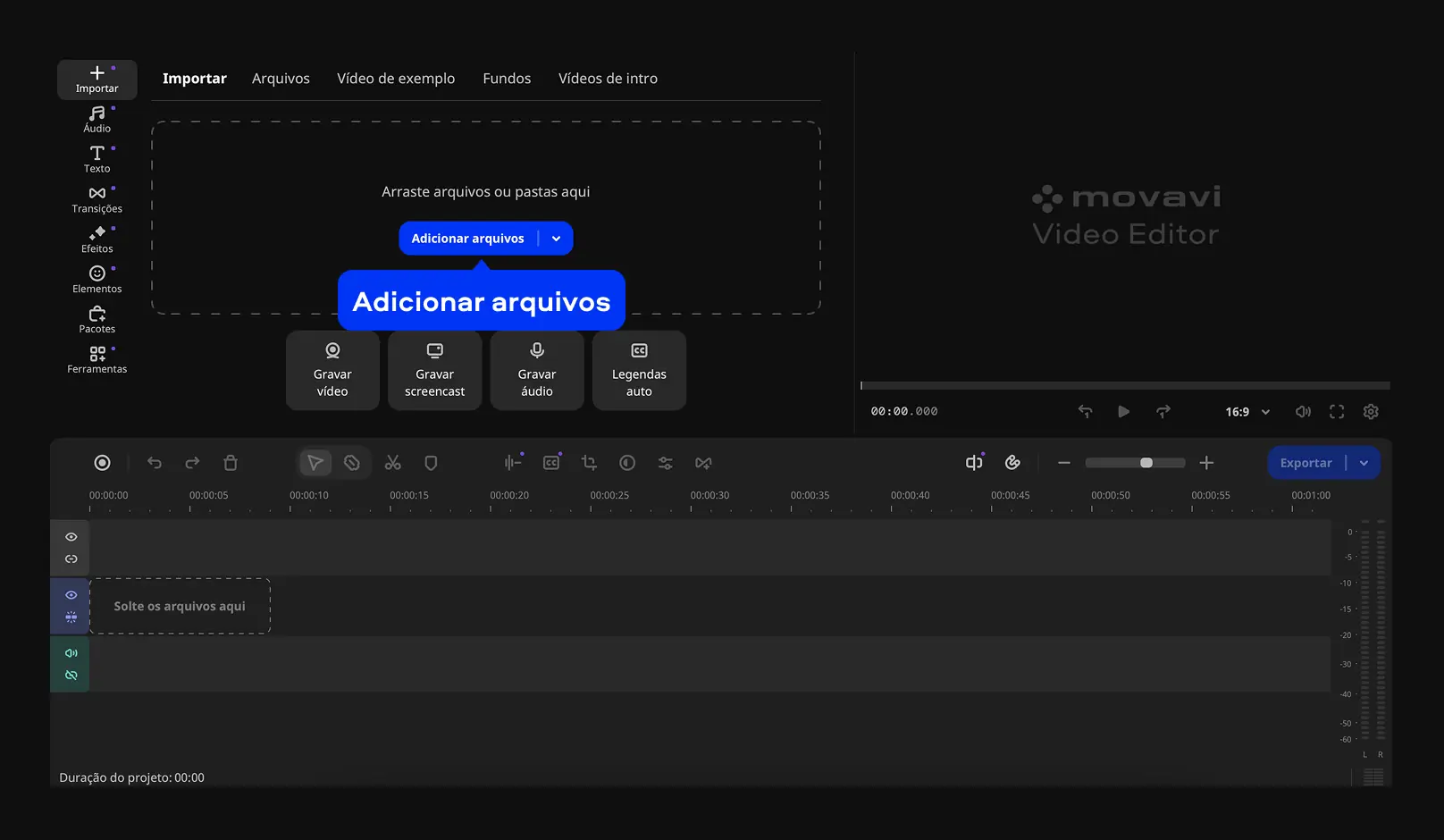Image resolution: width=1444 pixels, height=840 pixels.
Task: Open the Efeitos sidebar section
Action: coord(97,239)
